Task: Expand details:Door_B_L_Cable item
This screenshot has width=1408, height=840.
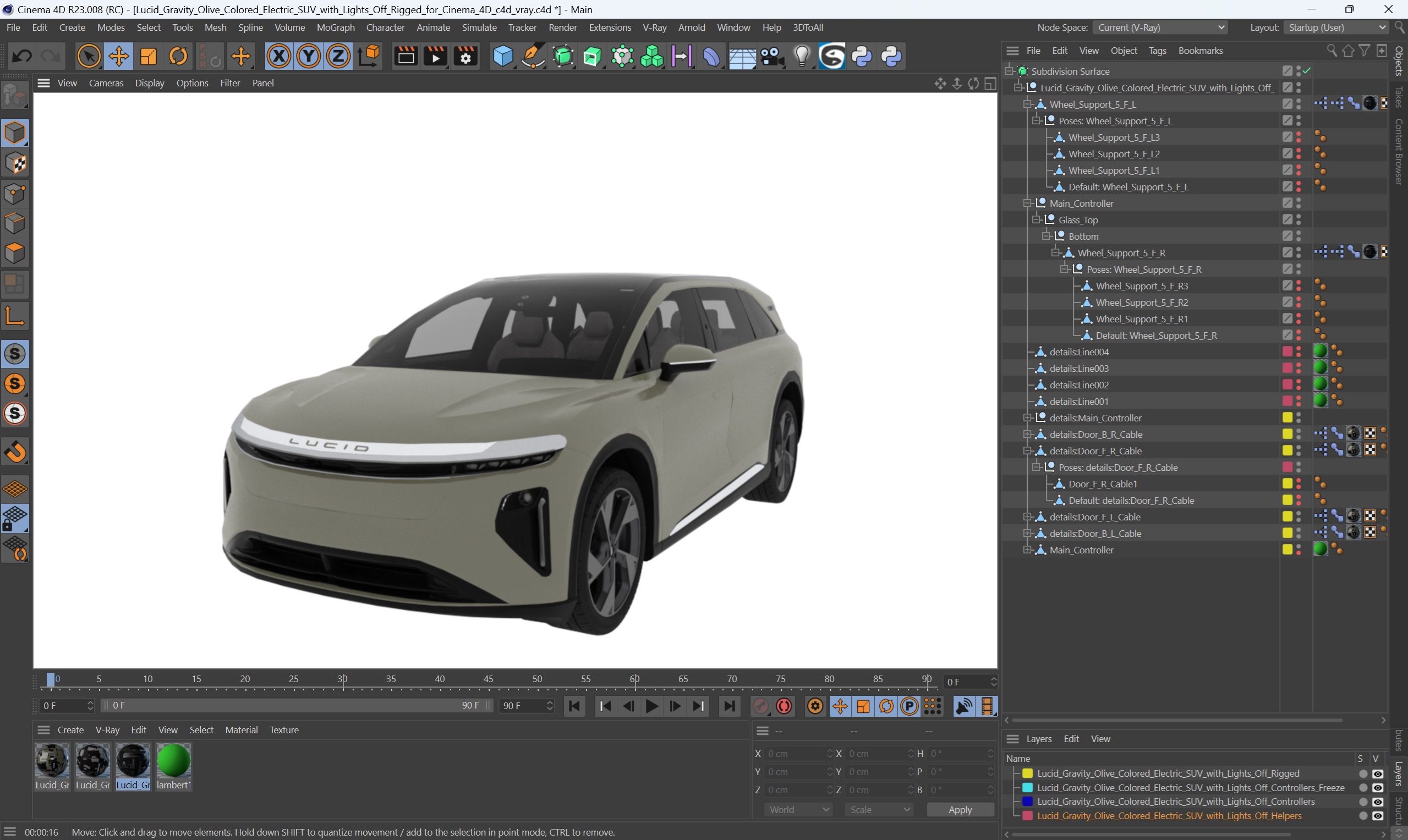Action: tap(1028, 533)
